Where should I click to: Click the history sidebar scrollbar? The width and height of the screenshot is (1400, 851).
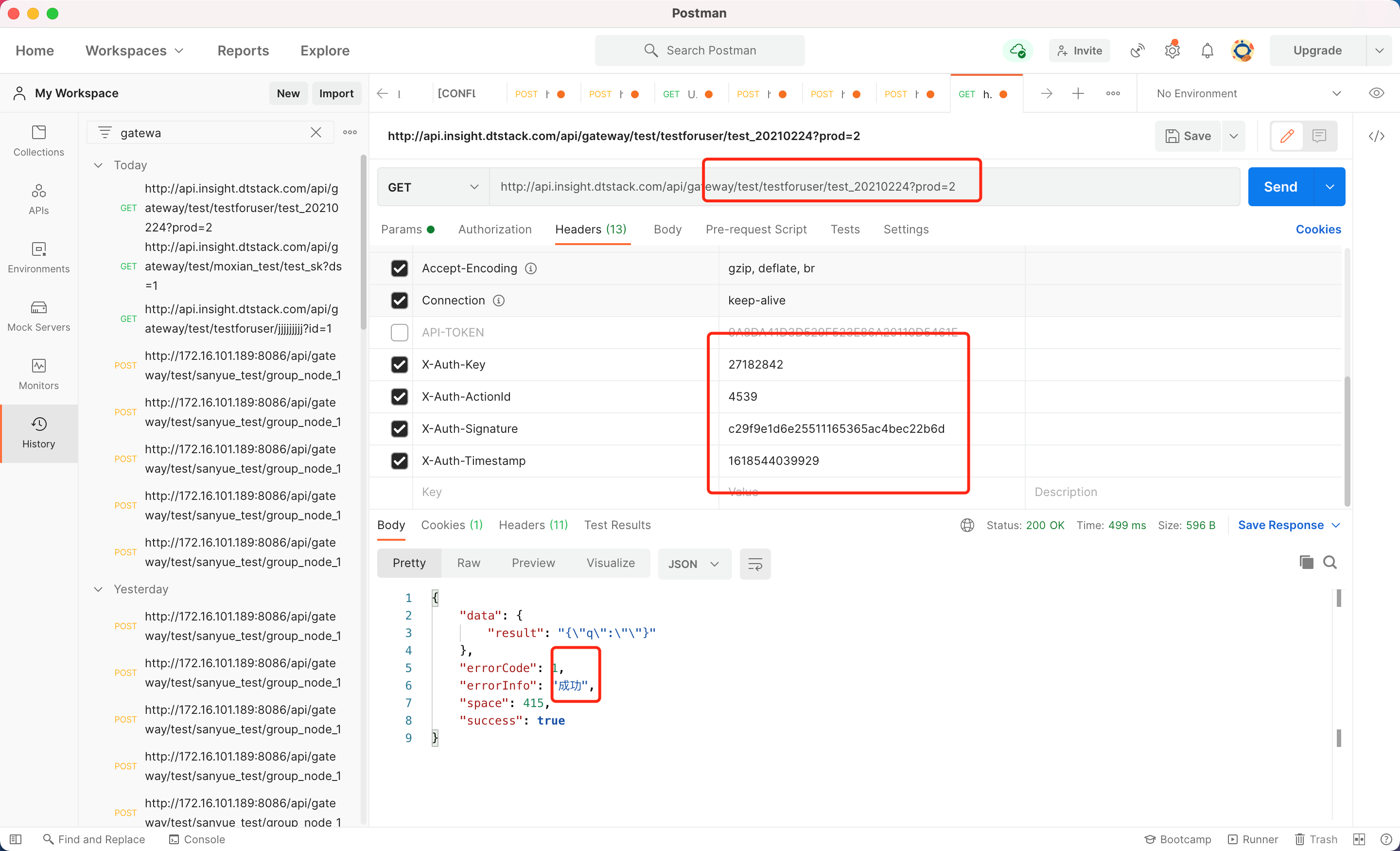364,243
